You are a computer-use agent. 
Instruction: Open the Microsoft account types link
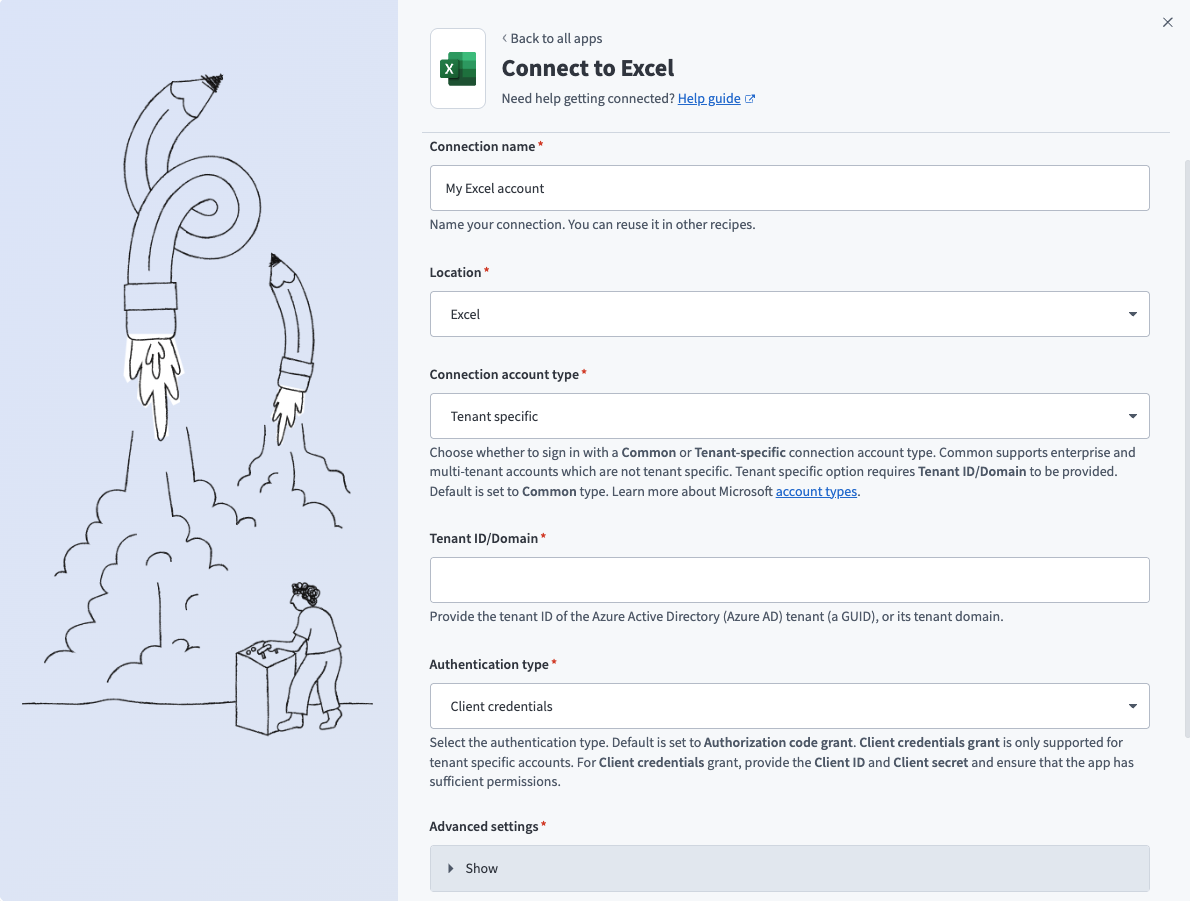(x=816, y=491)
